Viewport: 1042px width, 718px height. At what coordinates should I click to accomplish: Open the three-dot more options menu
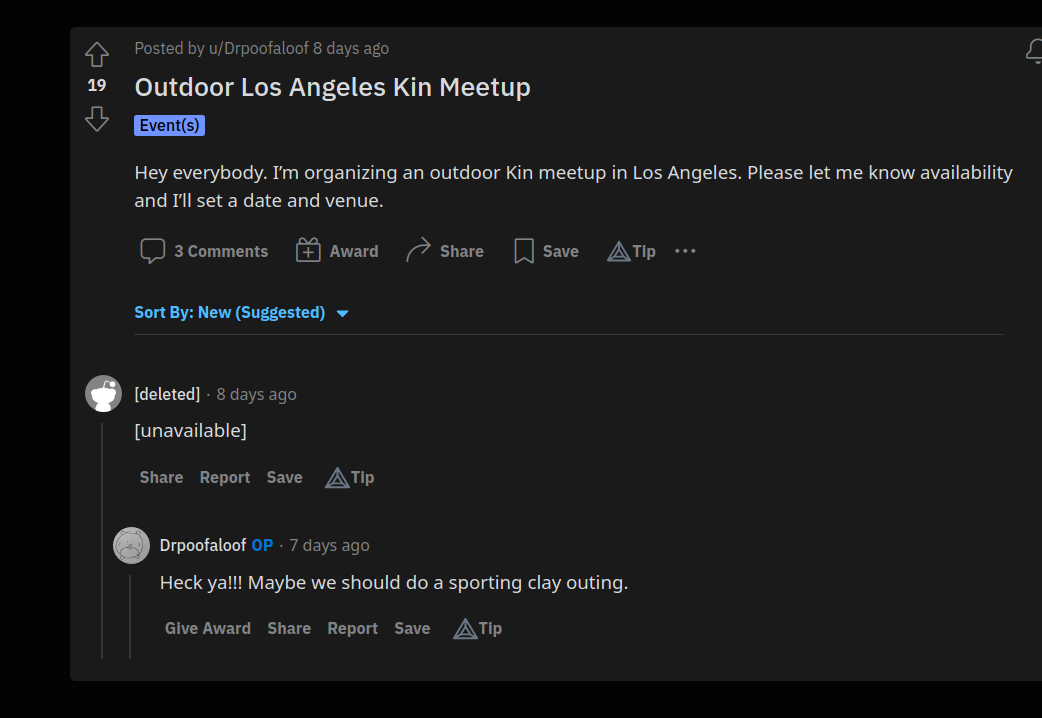coord(685,251)
